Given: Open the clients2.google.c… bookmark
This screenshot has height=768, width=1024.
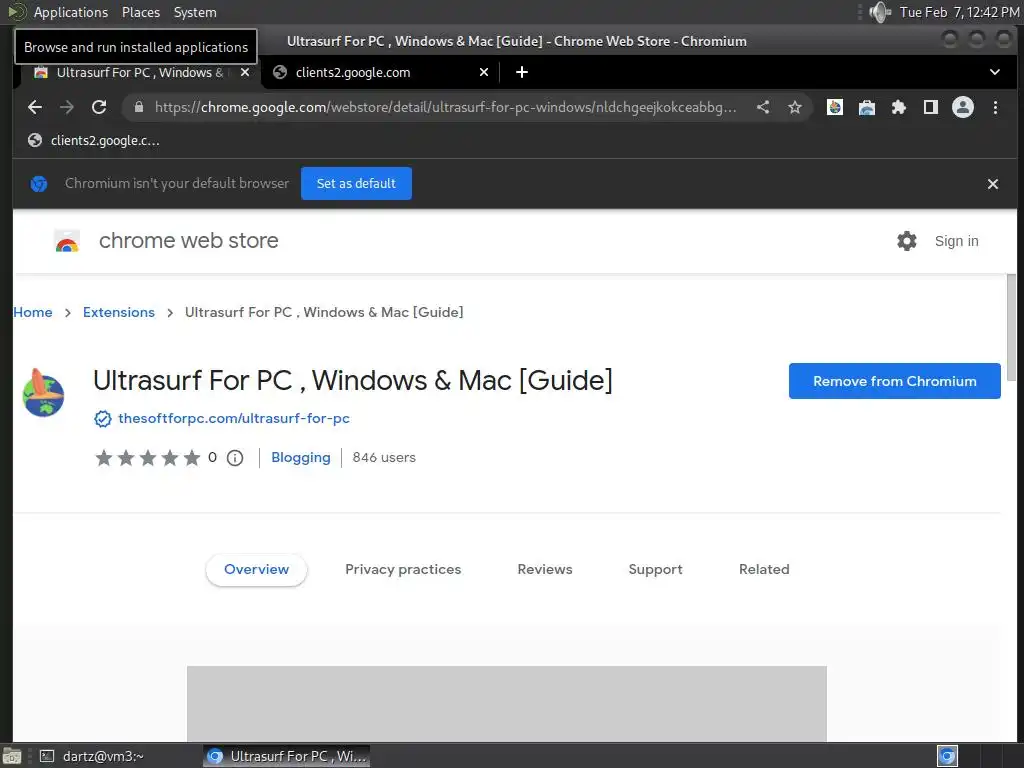Looking at the screenshot, I should [93, 140].
